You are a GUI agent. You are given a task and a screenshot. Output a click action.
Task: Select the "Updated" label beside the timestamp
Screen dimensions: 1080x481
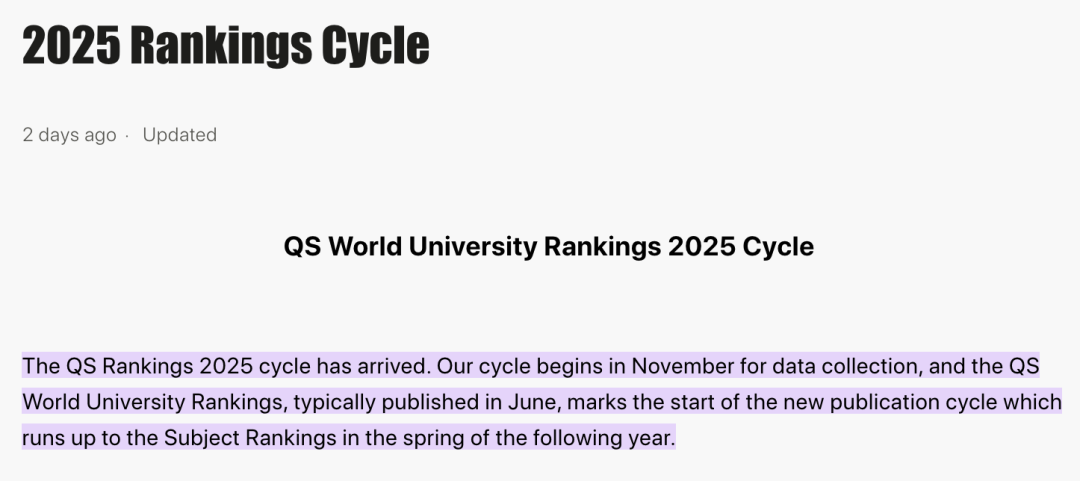[180, 134]
